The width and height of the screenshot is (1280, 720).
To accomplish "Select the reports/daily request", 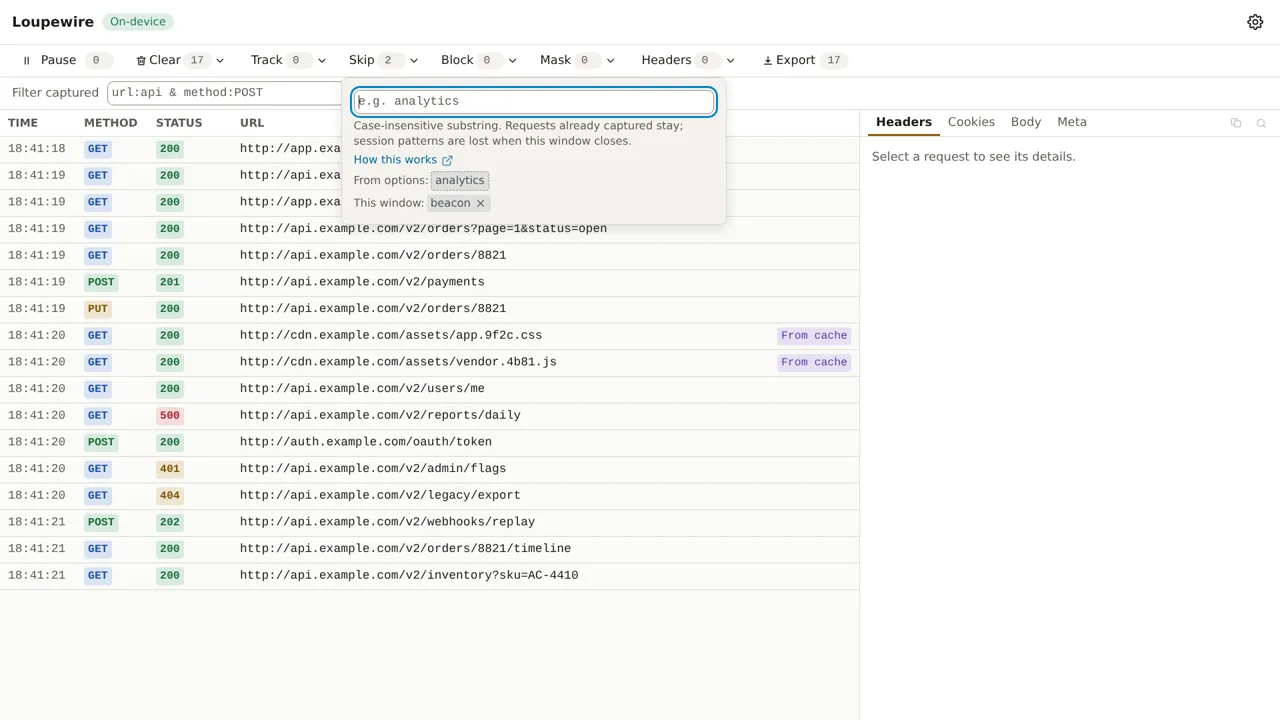I will [x=429, y=416].
